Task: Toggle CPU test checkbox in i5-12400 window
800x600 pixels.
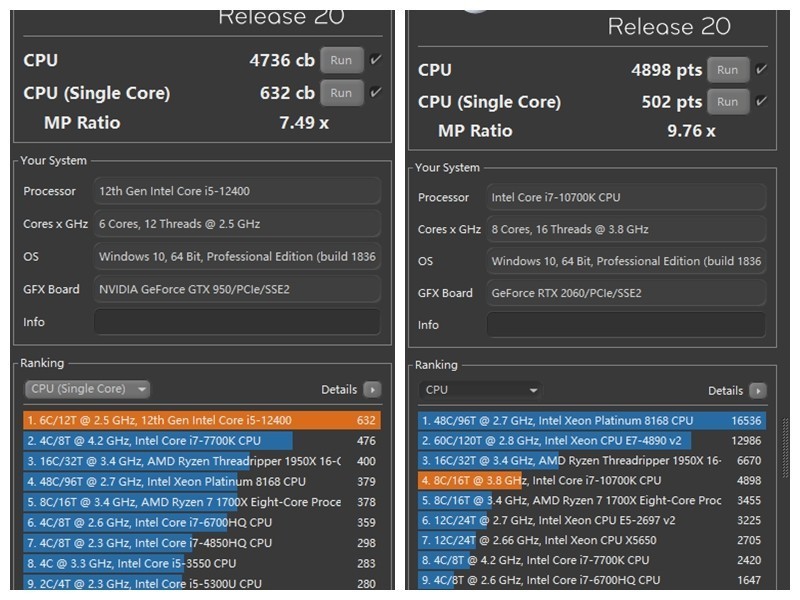Action: pyautogui.click(x=376, y=60)
